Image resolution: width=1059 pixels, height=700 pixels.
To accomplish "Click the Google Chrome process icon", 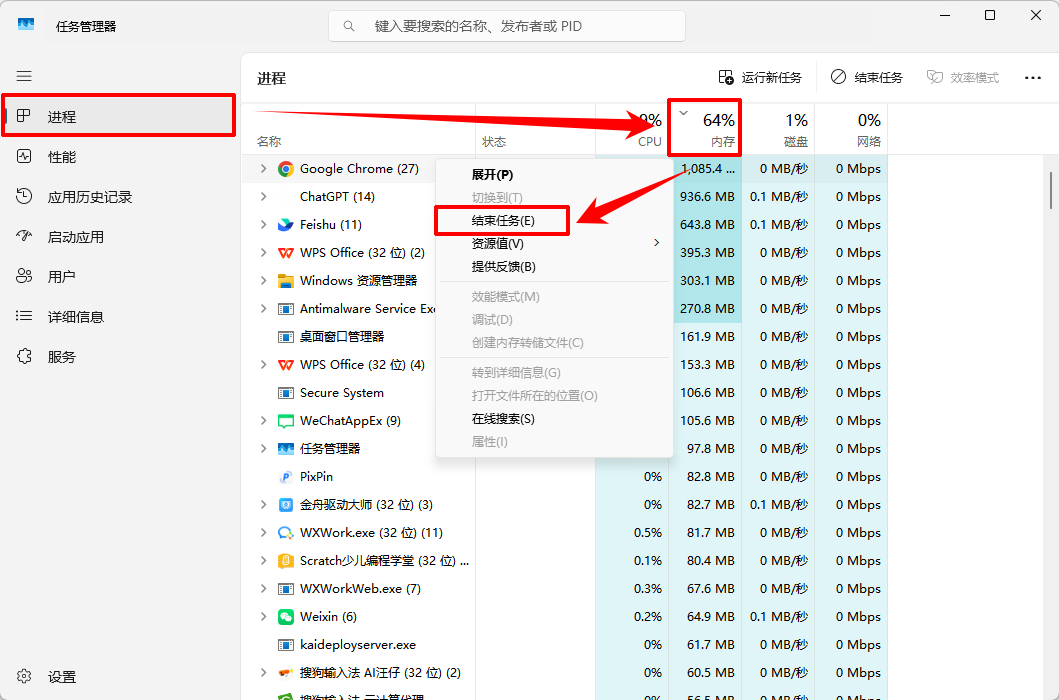I will click(286, 169).
